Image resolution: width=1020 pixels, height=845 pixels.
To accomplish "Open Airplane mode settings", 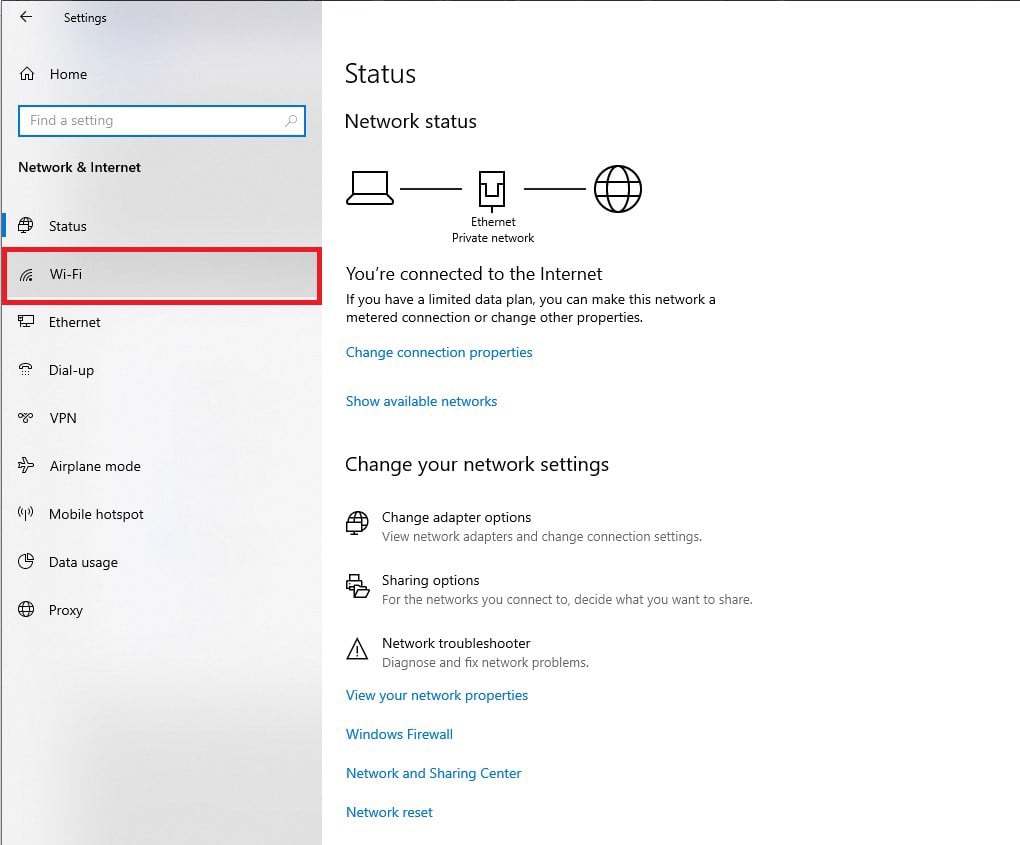I will (161, 466).
